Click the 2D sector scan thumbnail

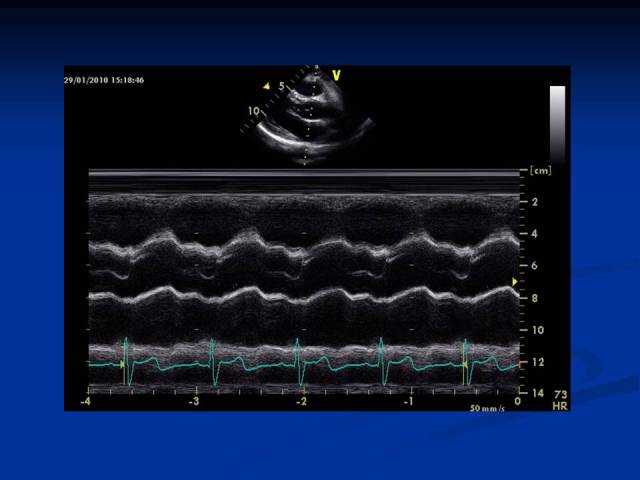click(x=308, y=116)
